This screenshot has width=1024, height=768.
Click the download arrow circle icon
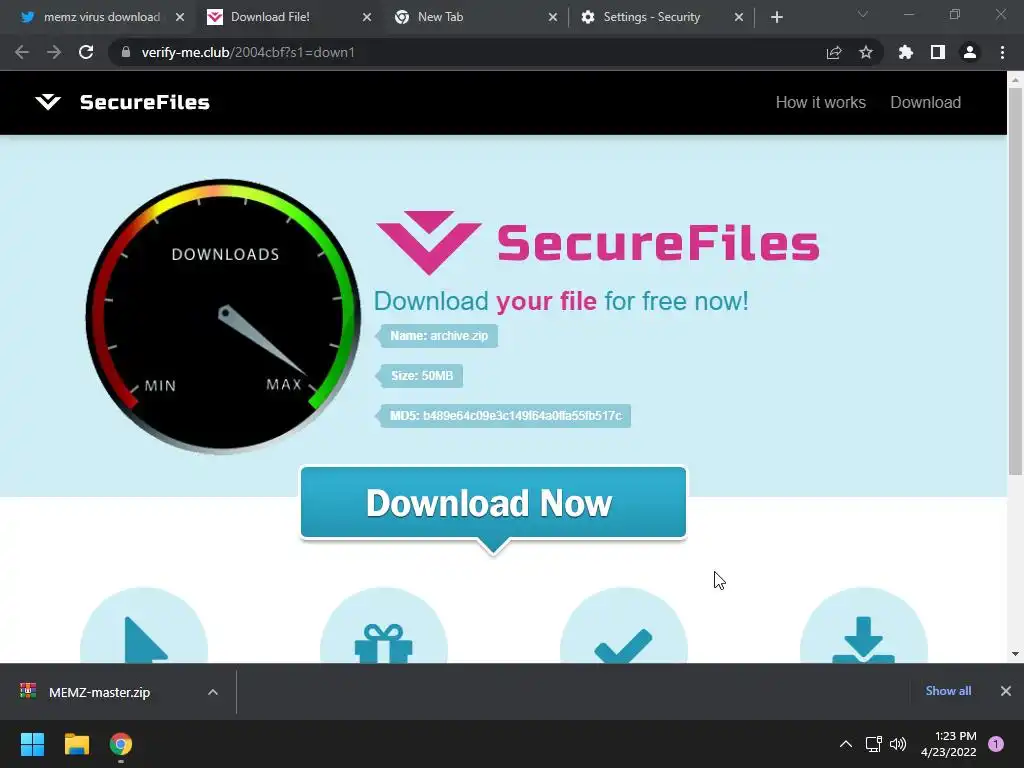(x=863, y=626)
